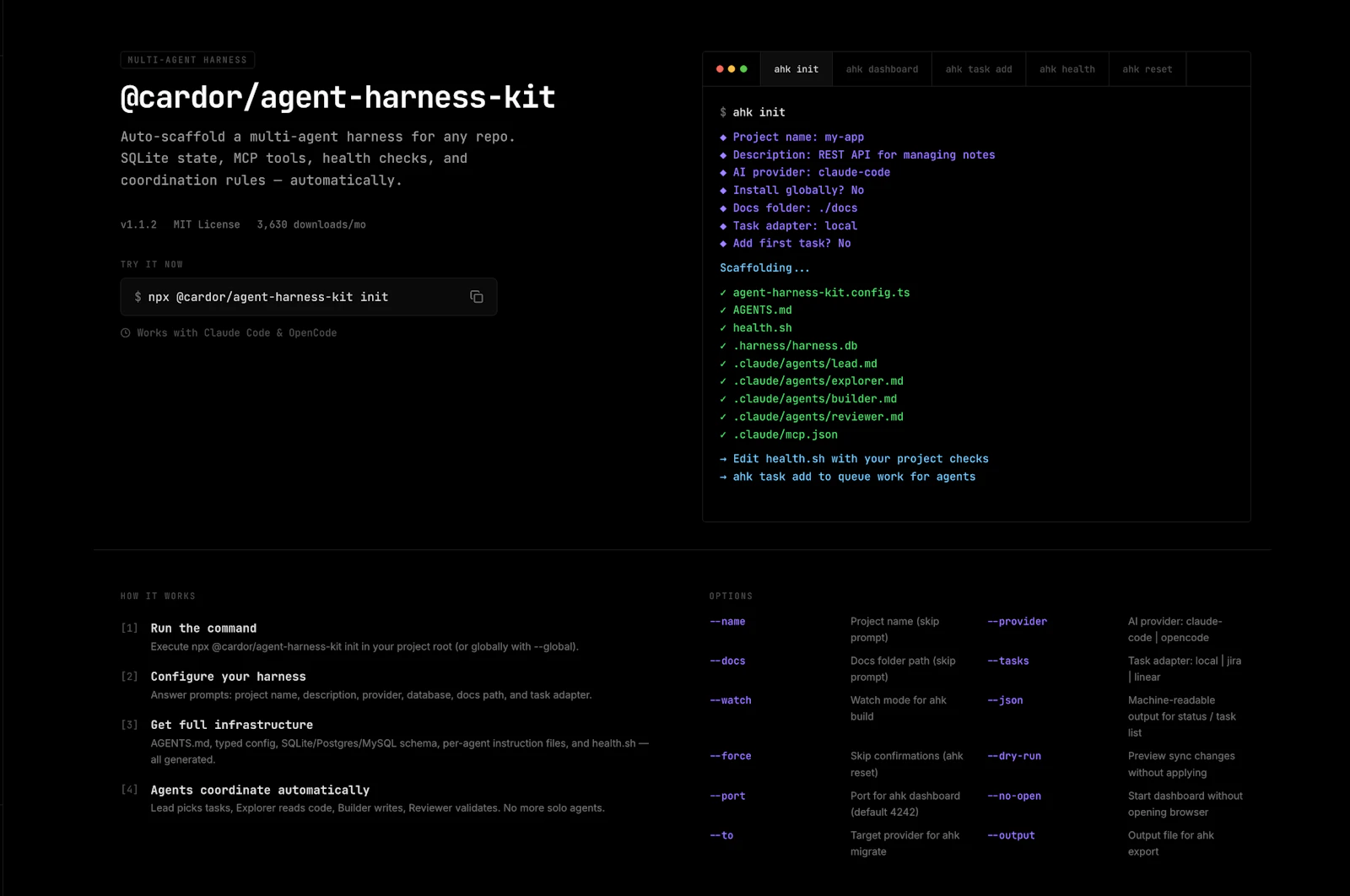Click the --output option flag
The height and width of the screenshot is (896, 1350).
1011,835
